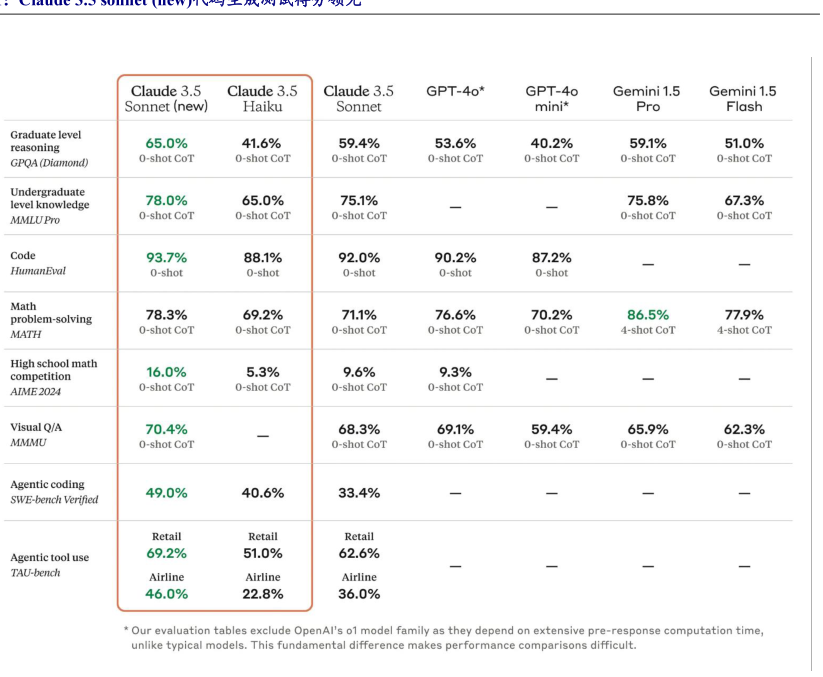Select the Gemini 1.5 Pro column header

coord(646,98)
